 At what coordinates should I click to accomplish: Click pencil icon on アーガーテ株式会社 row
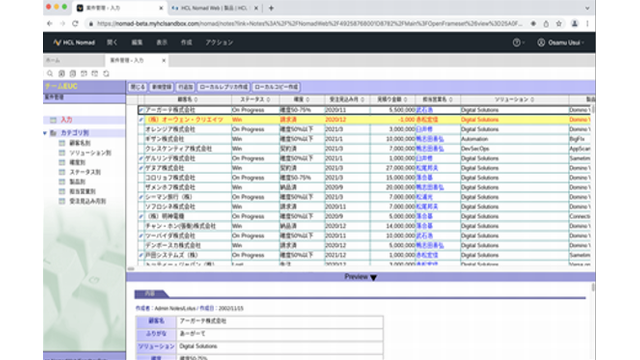pyautogui.click(x=141, y=110)
